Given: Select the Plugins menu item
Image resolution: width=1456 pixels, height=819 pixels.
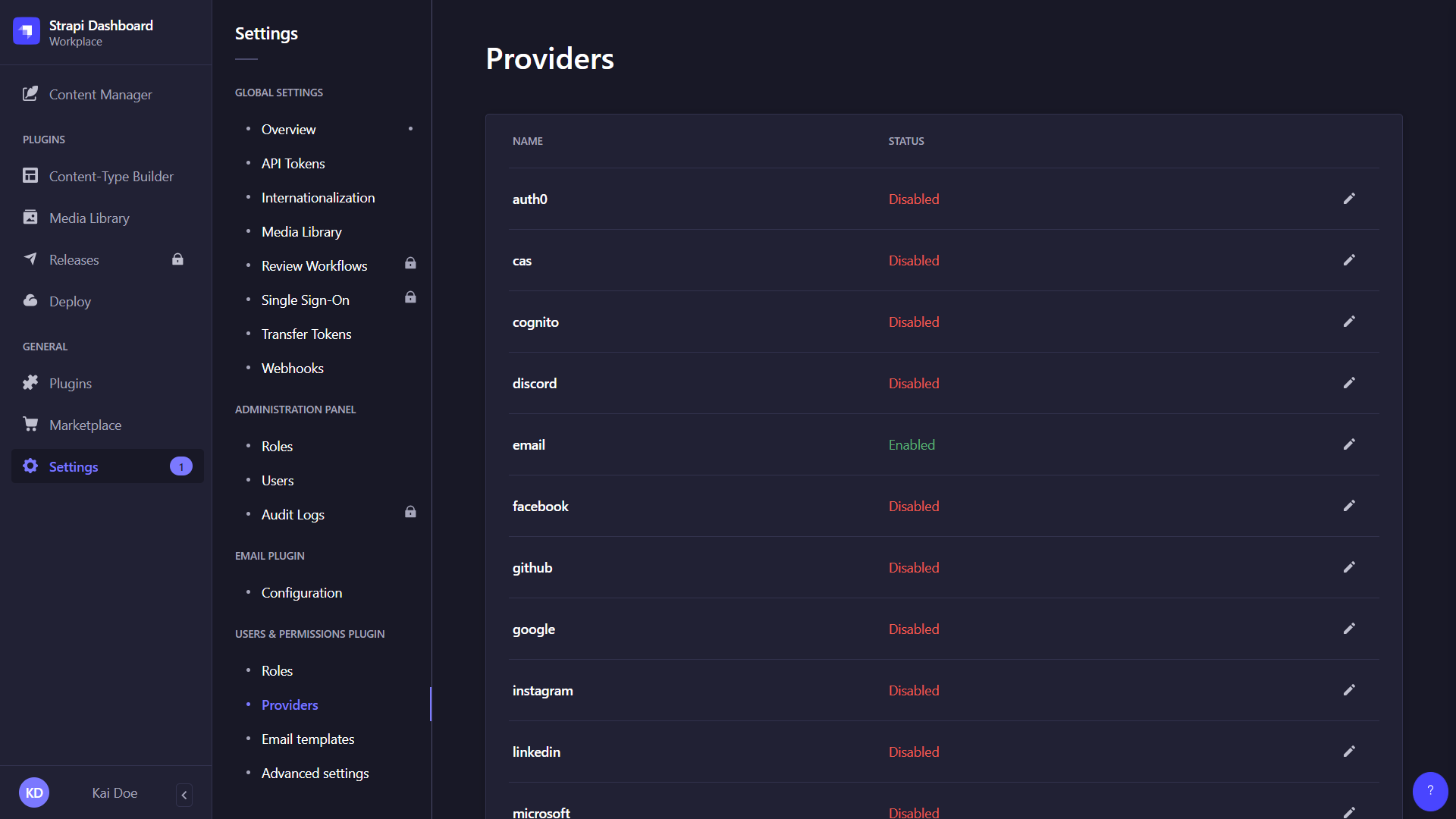Looking at the screenshot, I should pos(70,383).
